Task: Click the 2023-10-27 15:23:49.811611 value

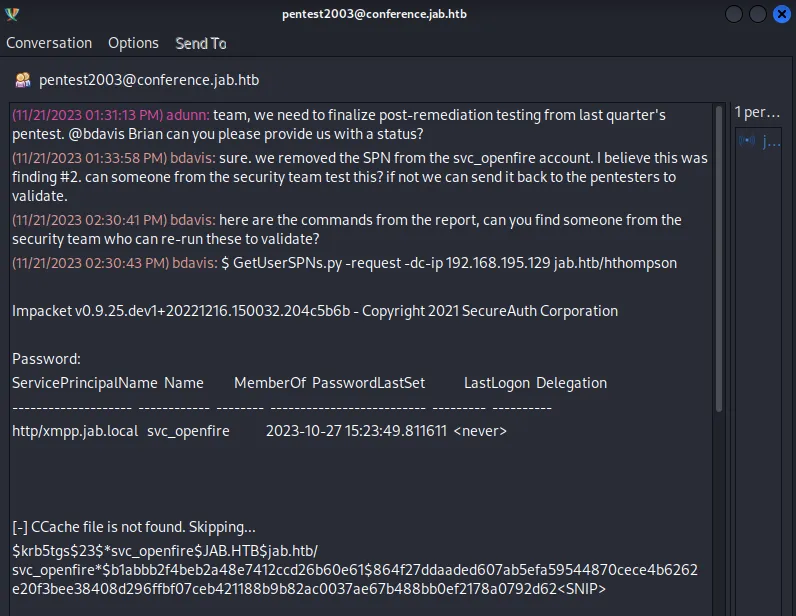Action: (356, 431)
